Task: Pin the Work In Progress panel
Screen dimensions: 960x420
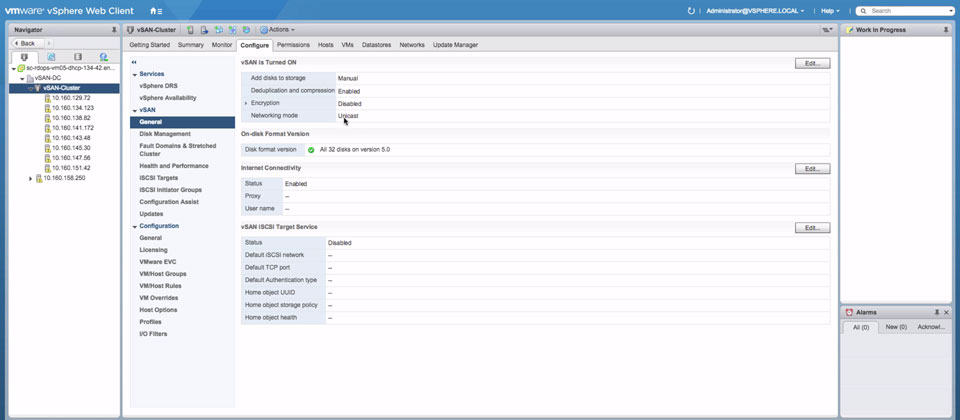Action: click(x=946, y=30)
